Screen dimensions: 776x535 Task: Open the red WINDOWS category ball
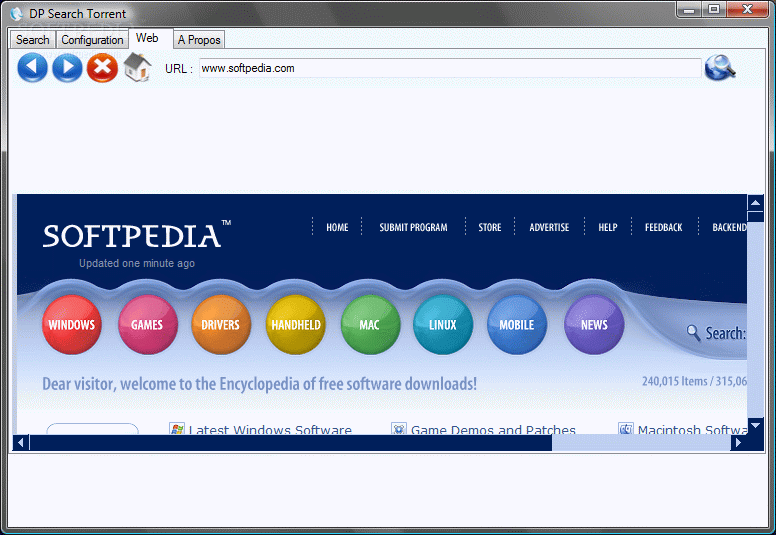72,325
